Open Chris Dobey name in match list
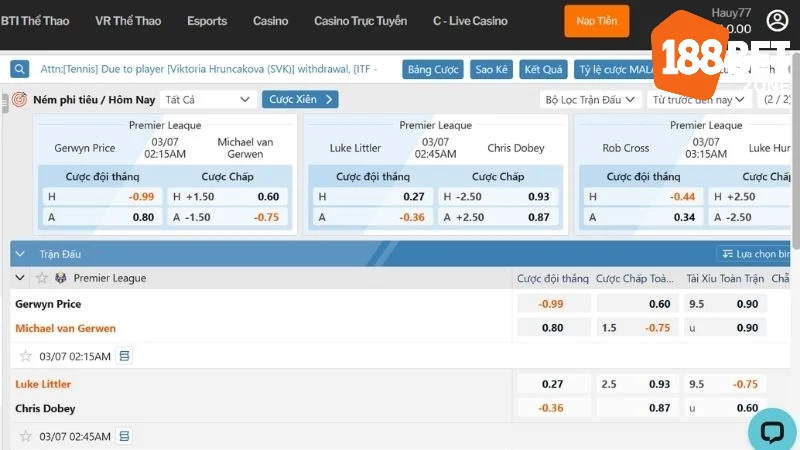 pos(45,409)
